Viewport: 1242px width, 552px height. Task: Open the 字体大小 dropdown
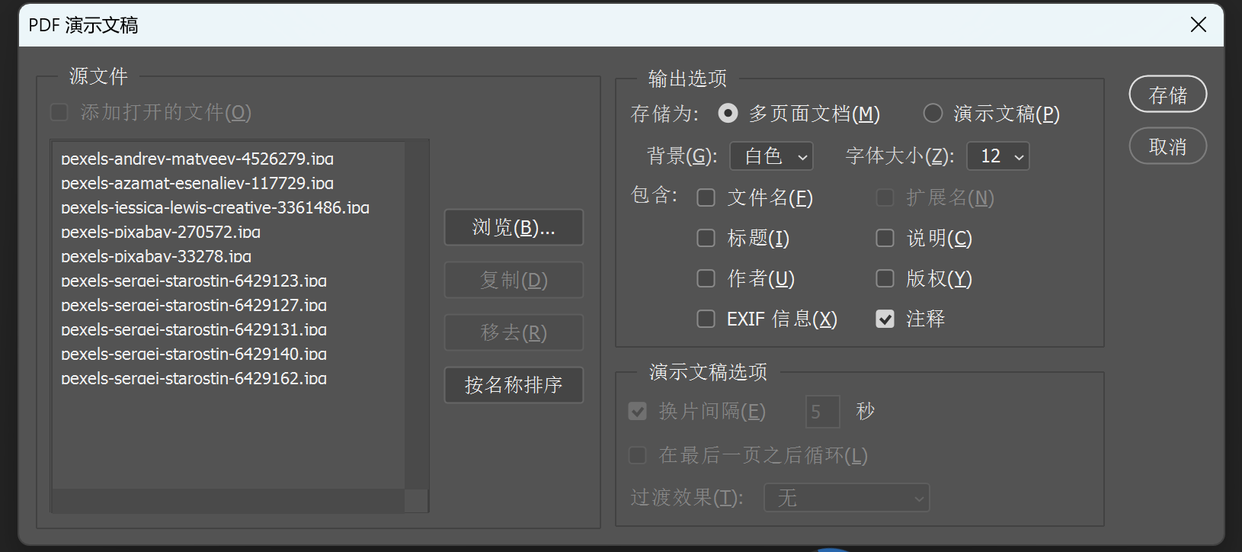pyautogui.click(x=997, y=156)
